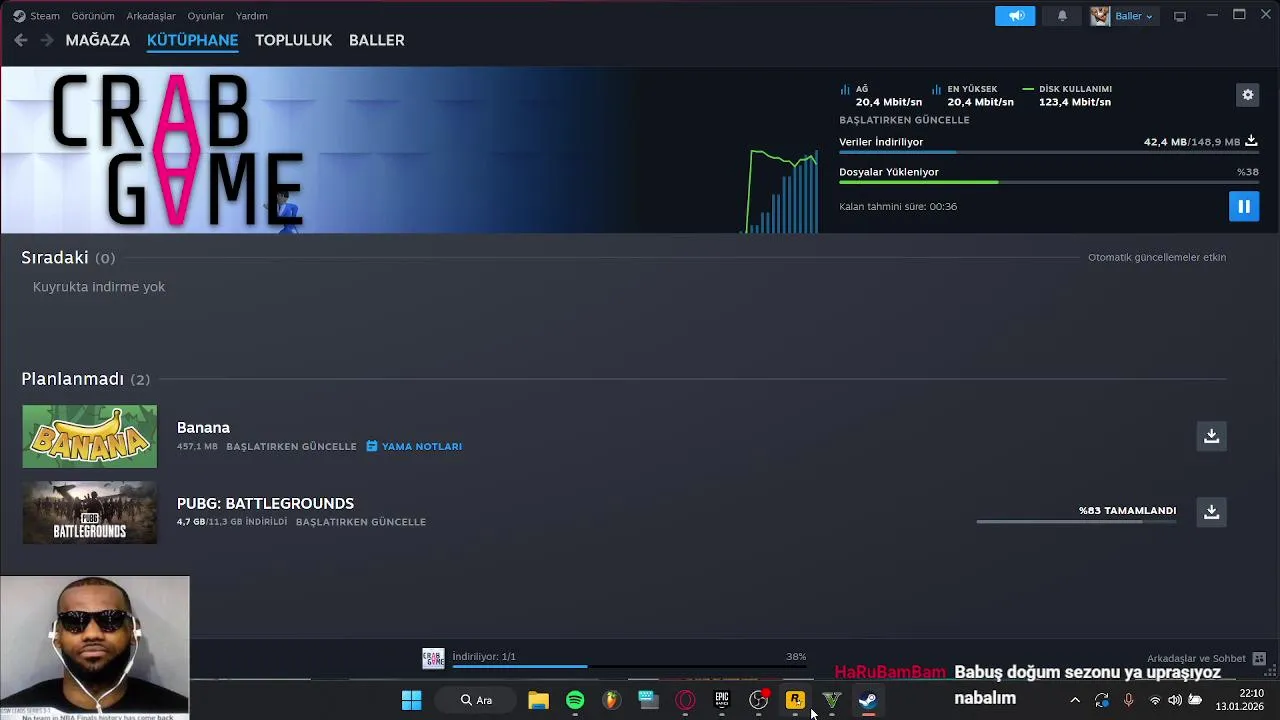The image size is (1280, 720).
Task: Click %83 TAMAMLANDI label
Action: click(x=1127, y=510)
